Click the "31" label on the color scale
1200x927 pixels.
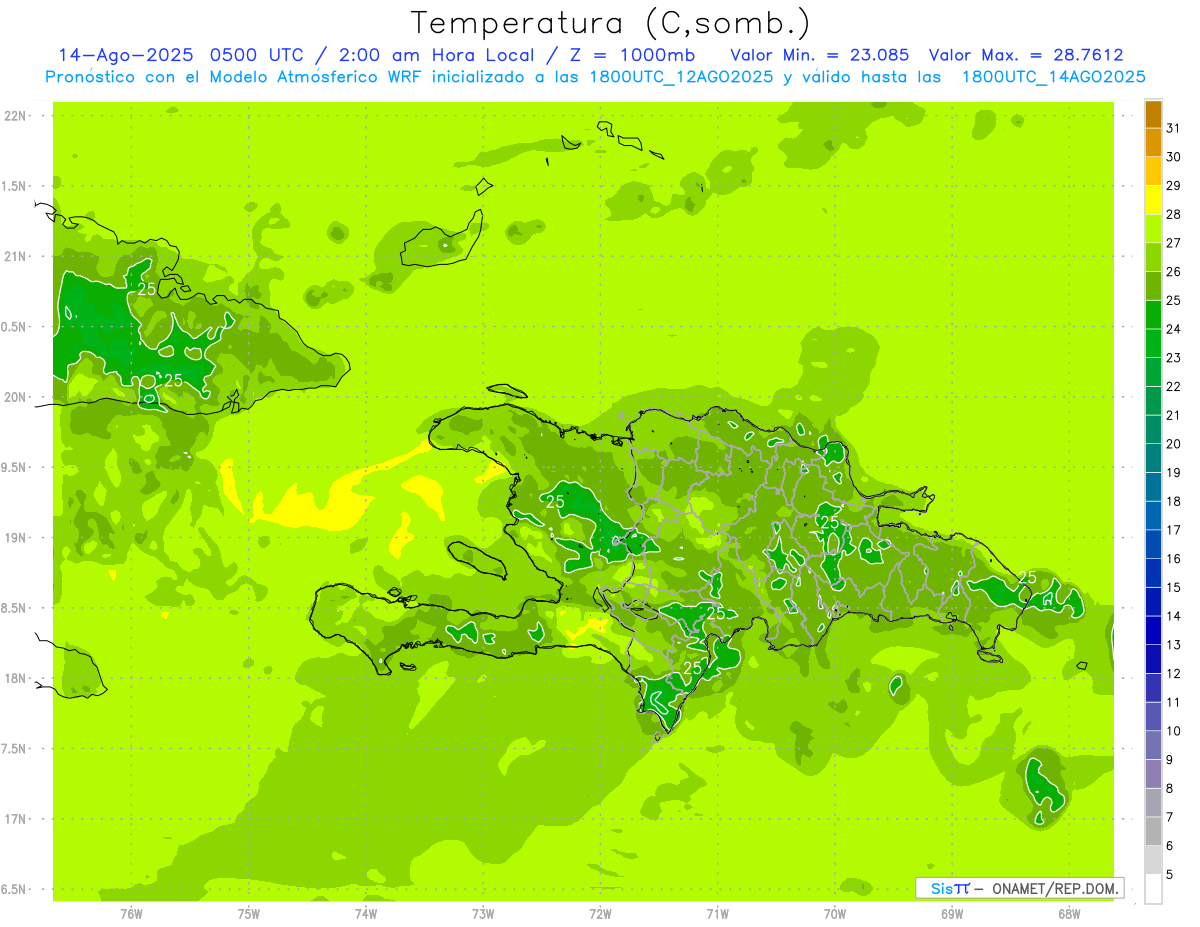tap(1173, 127)
